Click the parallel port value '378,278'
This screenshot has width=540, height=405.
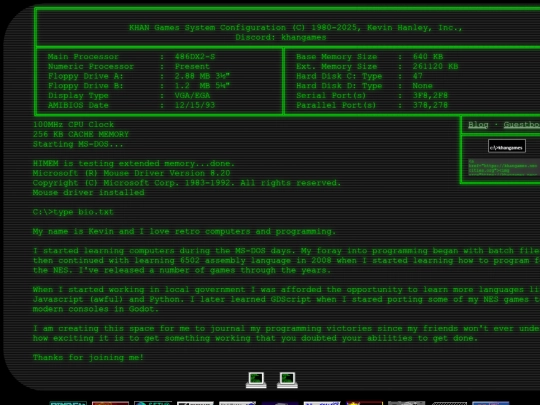pos(430,105)
